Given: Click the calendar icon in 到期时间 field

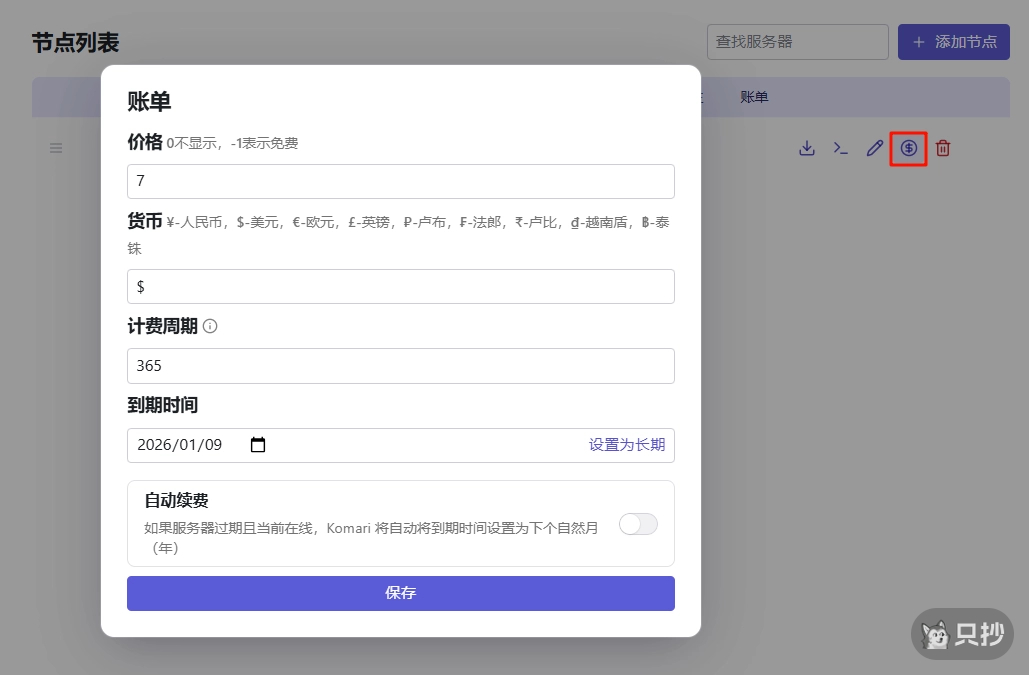Looking at the screenshot, I should (257, 444).
